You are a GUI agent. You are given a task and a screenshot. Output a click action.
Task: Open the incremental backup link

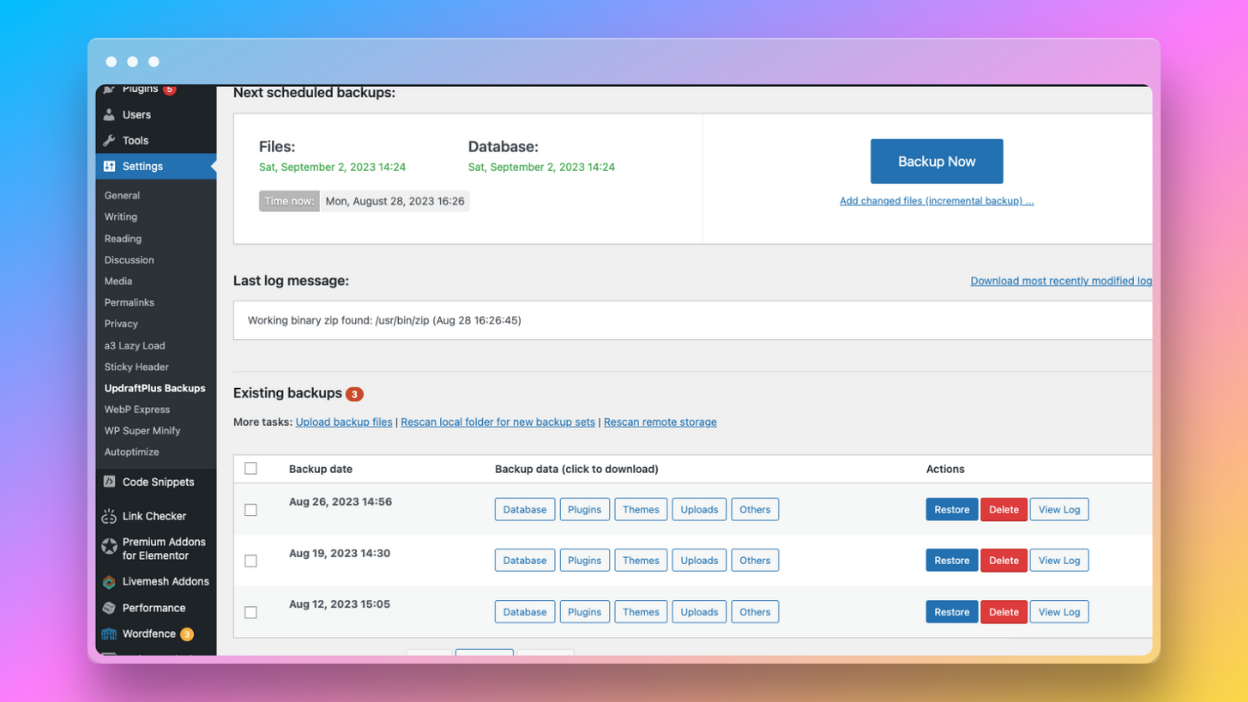click(x=936, y=200)
